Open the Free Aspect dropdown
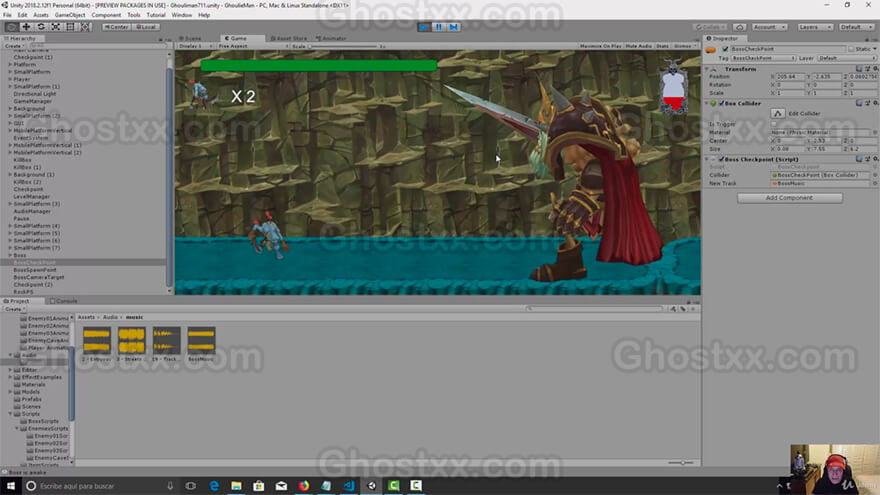The height and width of the screenshot is (495, 880). click(x=253, y=46)
